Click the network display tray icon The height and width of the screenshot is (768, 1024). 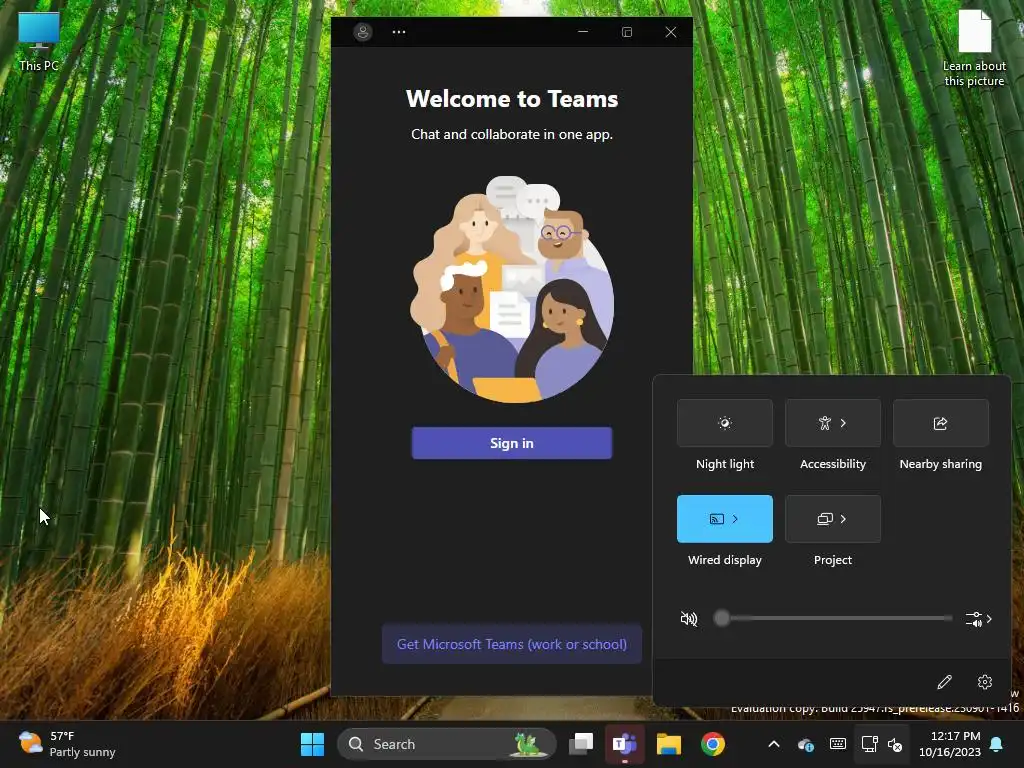pos(869,744)
